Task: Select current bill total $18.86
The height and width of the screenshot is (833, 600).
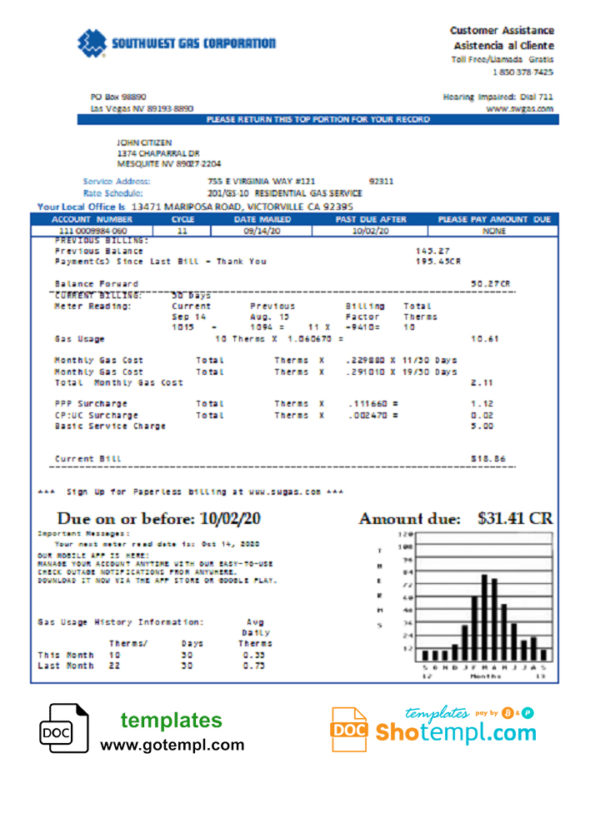Action: (488, 458)
